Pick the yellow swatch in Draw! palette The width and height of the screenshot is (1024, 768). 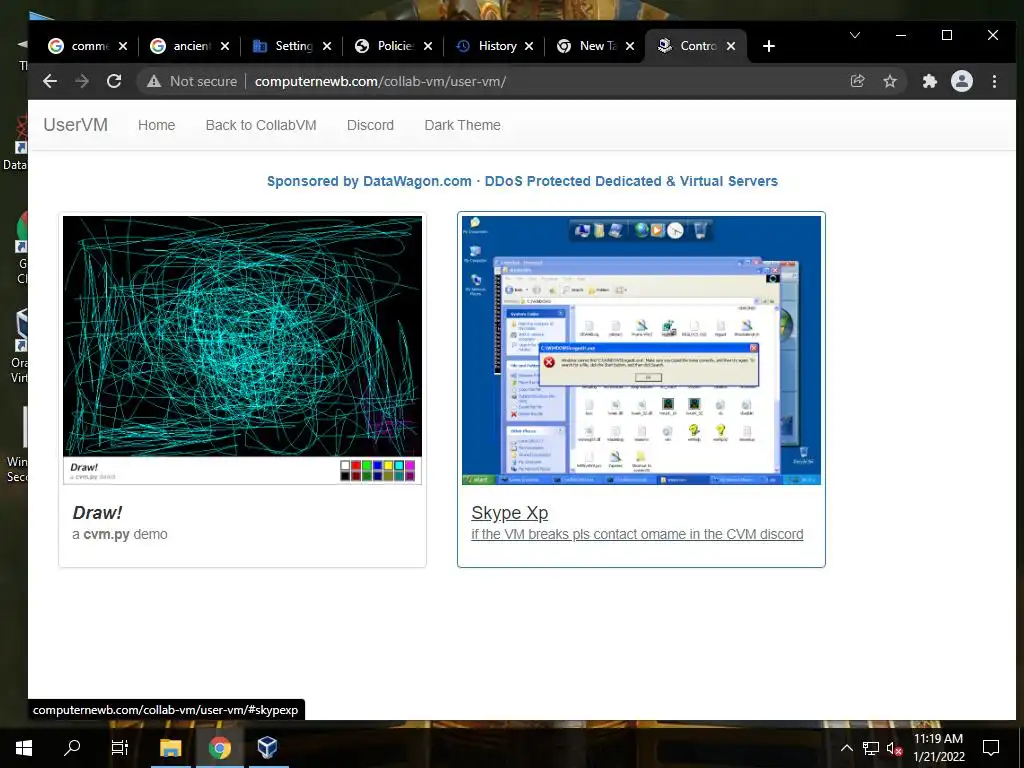(x=388, y=466)
